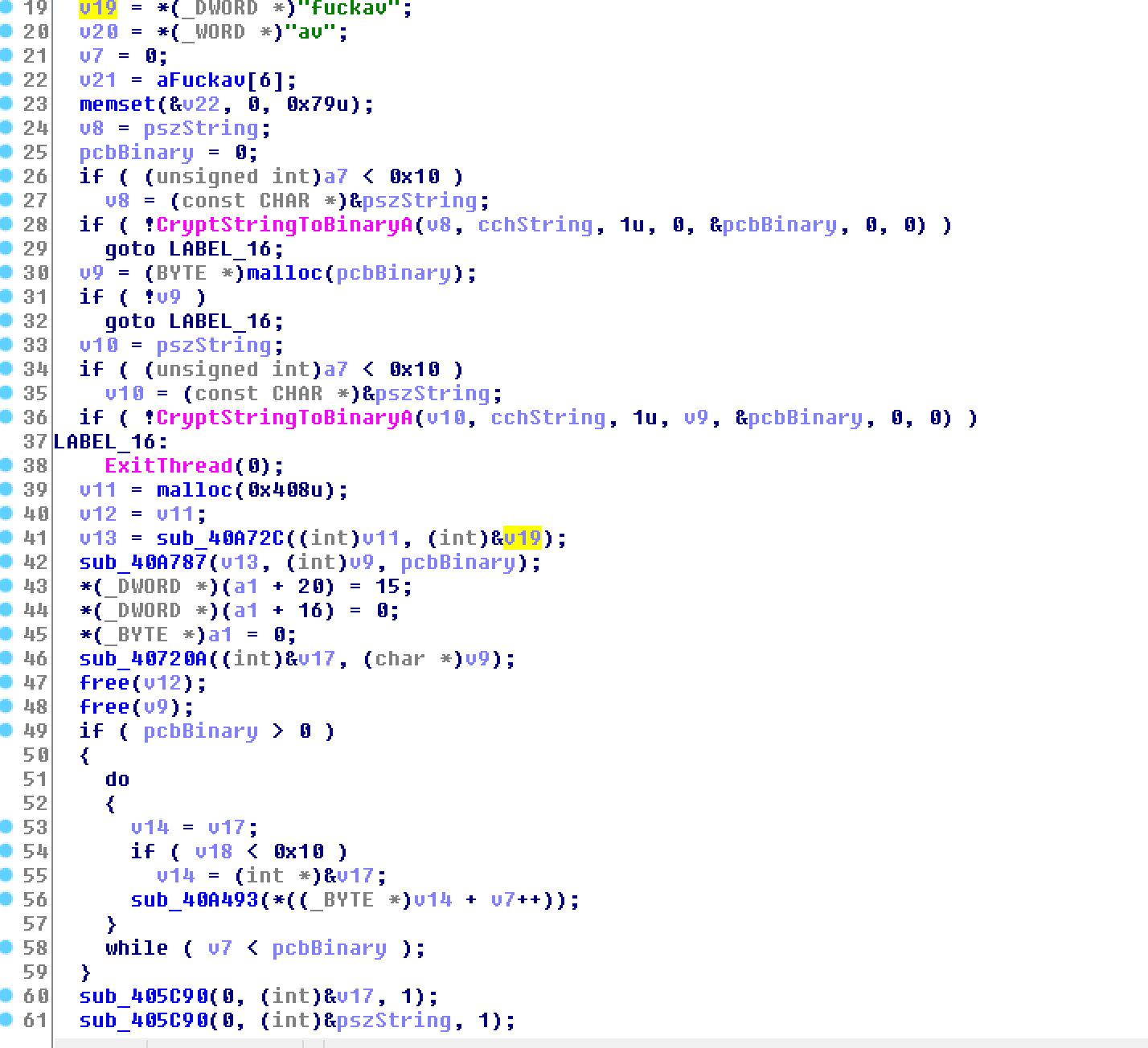Select a1 on line 45
The height and width of the screenshot is (1048, 1148).
220,635
